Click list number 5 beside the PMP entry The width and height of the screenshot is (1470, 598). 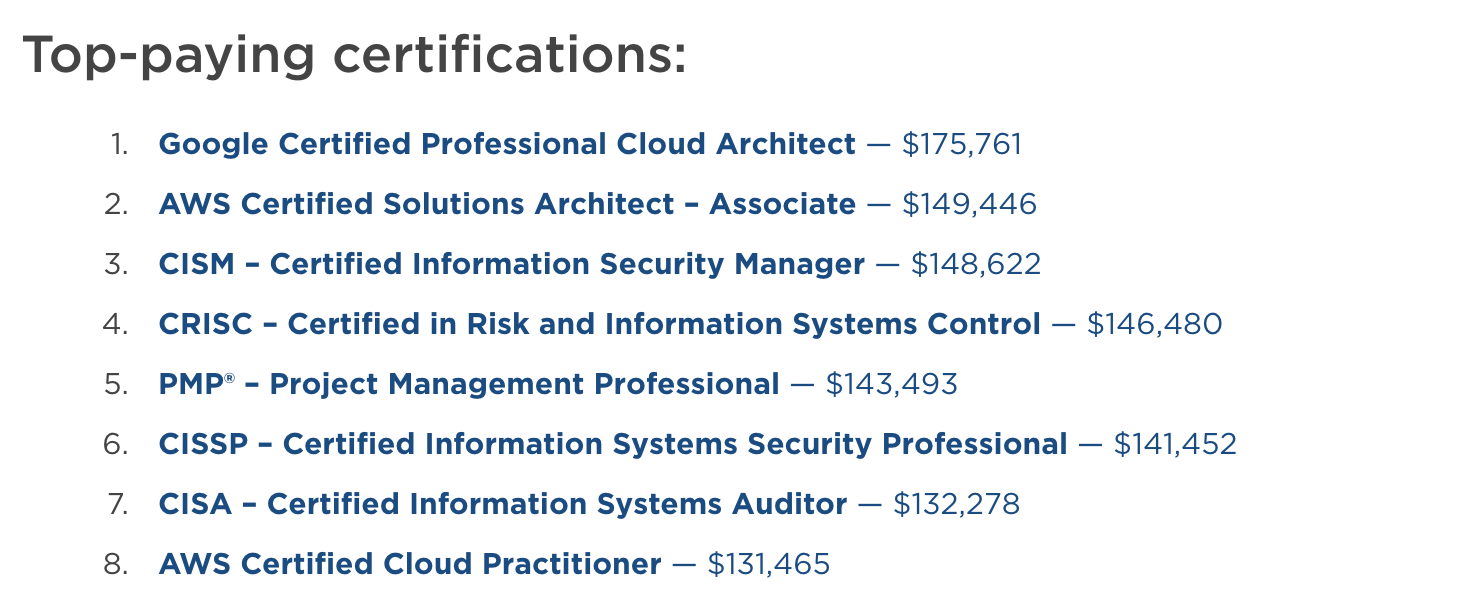click(116, 385)
